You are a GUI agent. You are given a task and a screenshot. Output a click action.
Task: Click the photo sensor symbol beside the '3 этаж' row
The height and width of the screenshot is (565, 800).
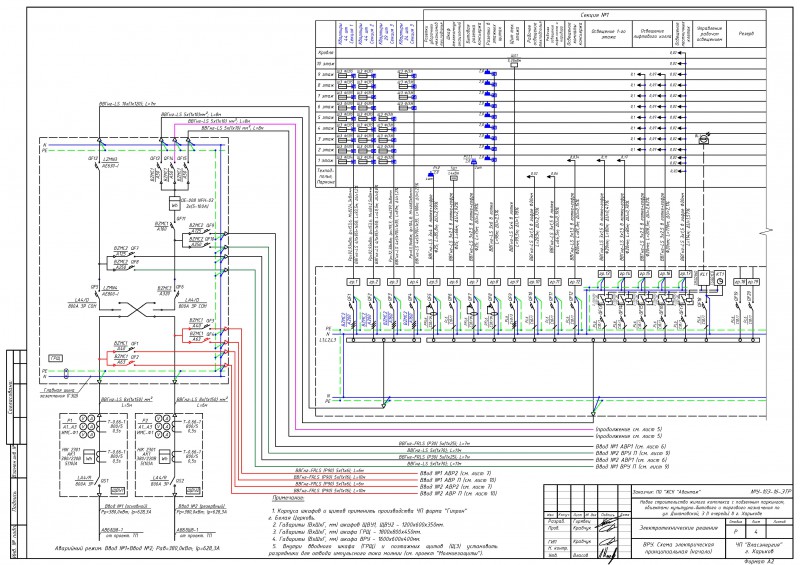click(x=704, y=140)
